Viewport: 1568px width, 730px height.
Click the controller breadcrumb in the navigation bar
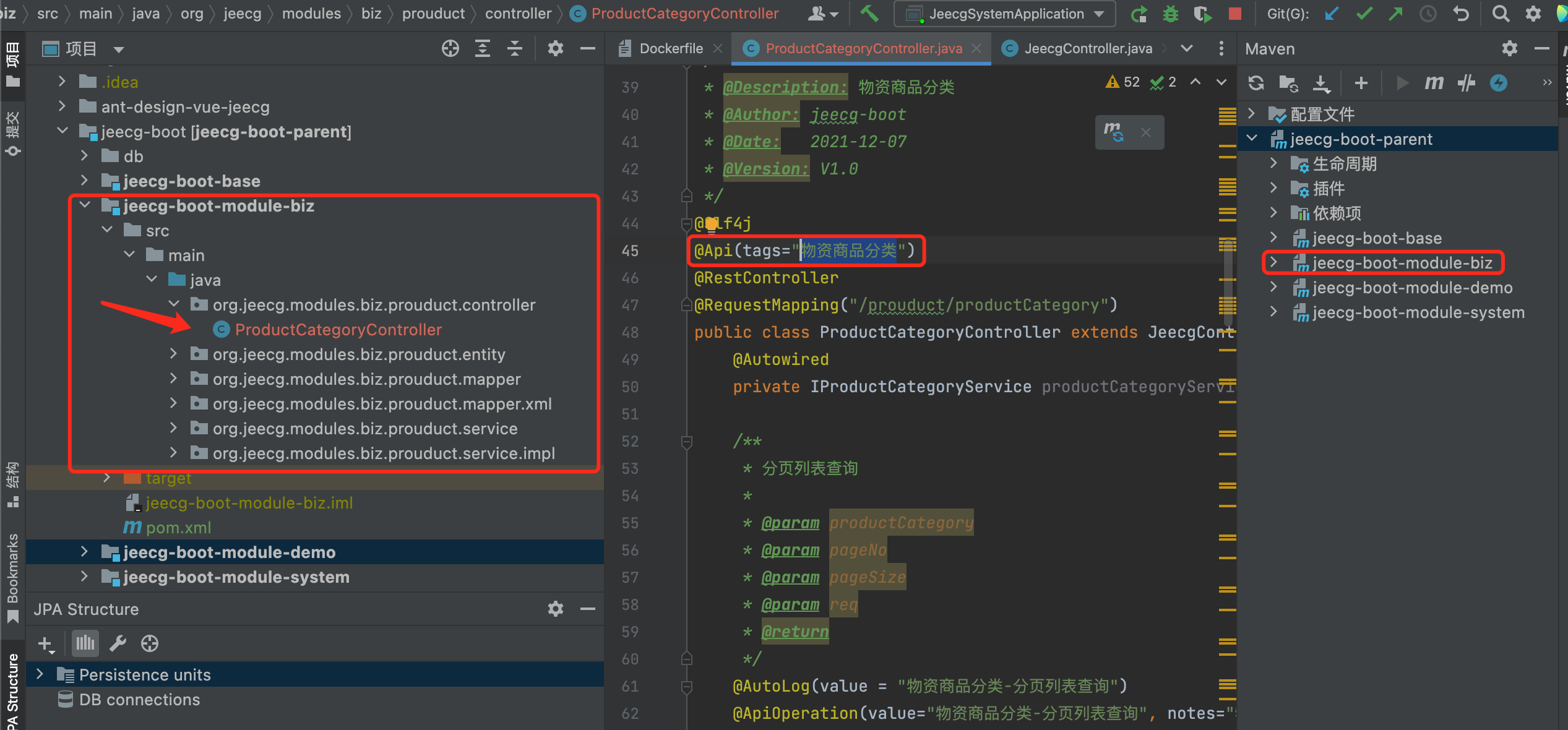tap(519, 13)
